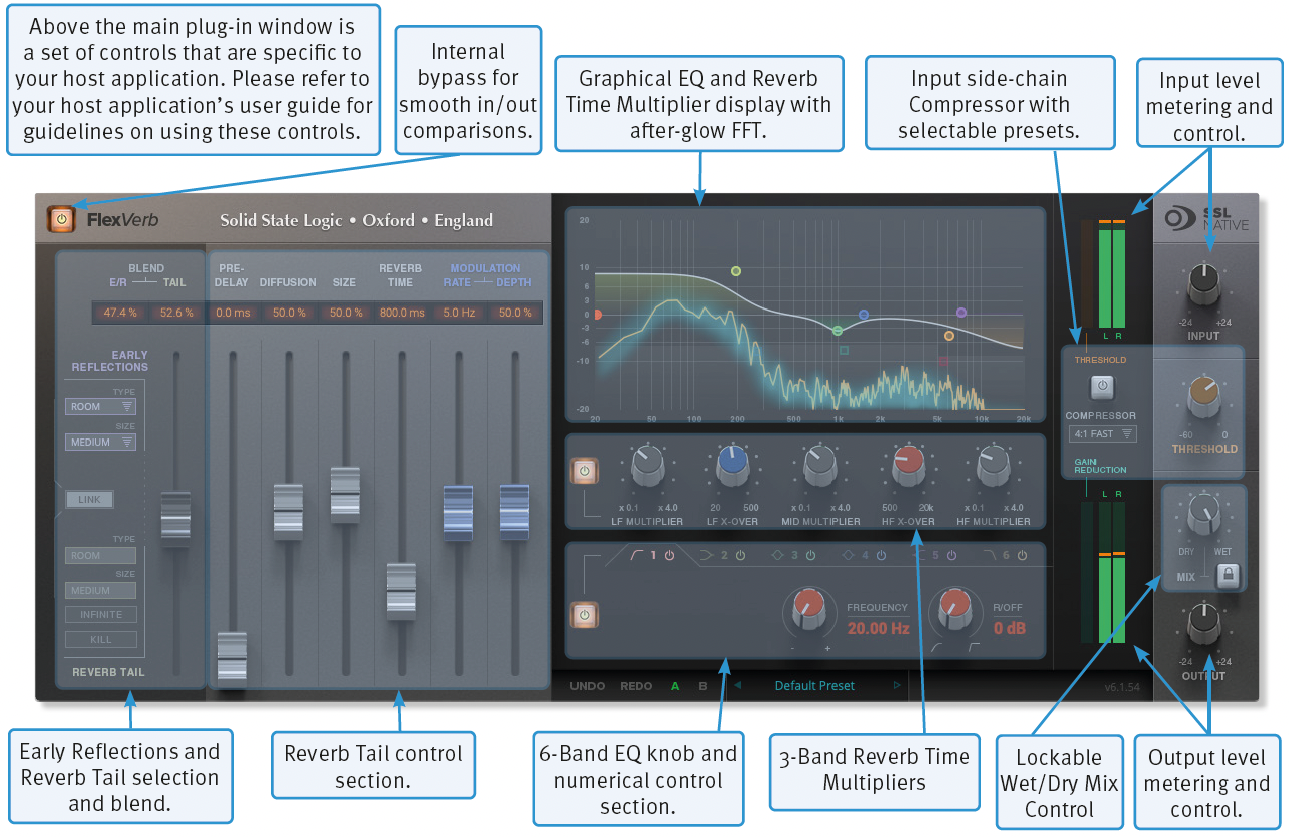
Task: Click the purple EQ node on graph
Action: pos(961,313)
